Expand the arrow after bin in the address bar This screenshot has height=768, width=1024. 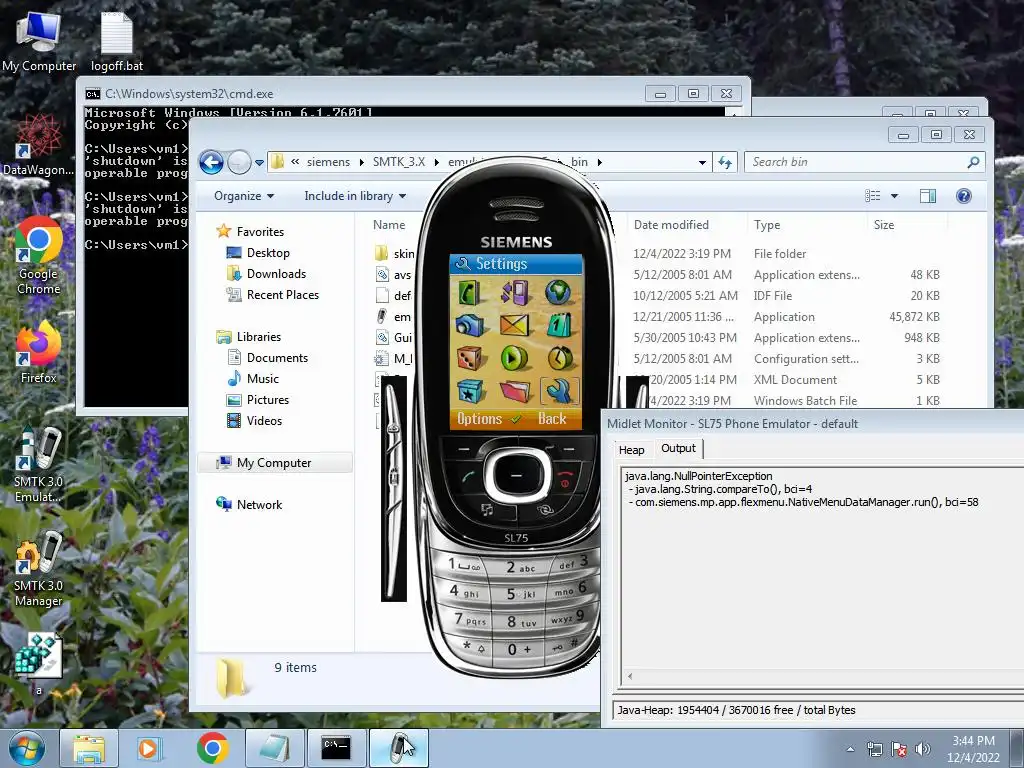point(600,162)
